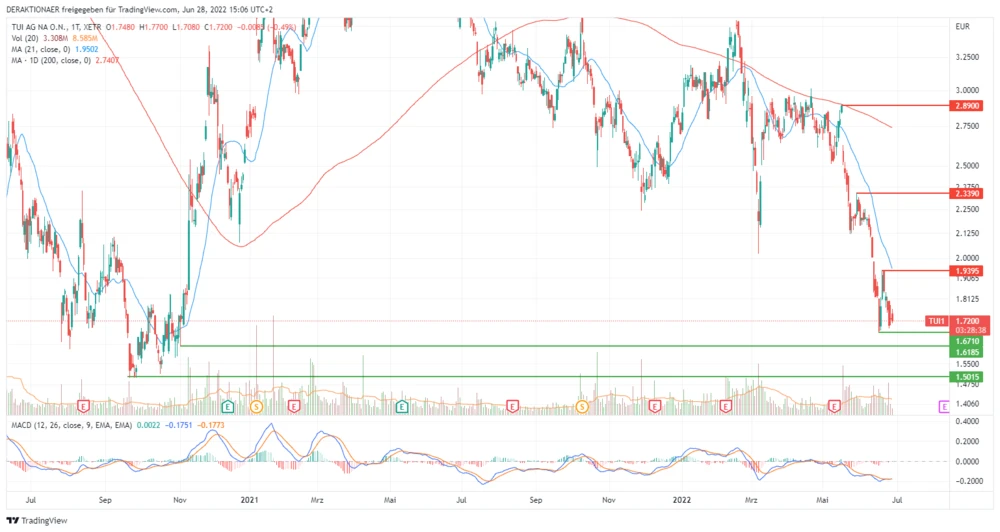The height and width of the screenshot is (532, 1000).
Task: Click the 2.8900 resistance price label
Action: [967, 106]
